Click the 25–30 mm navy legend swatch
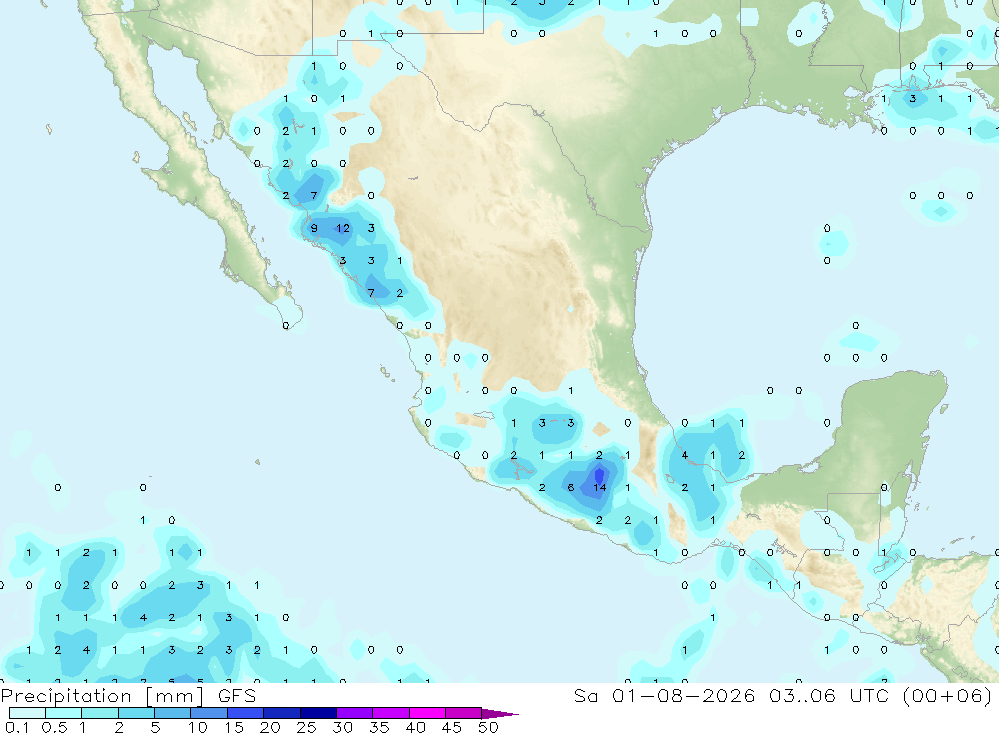Image resolution: width=1000 pixels, height=733 pixels. [318, 713]
